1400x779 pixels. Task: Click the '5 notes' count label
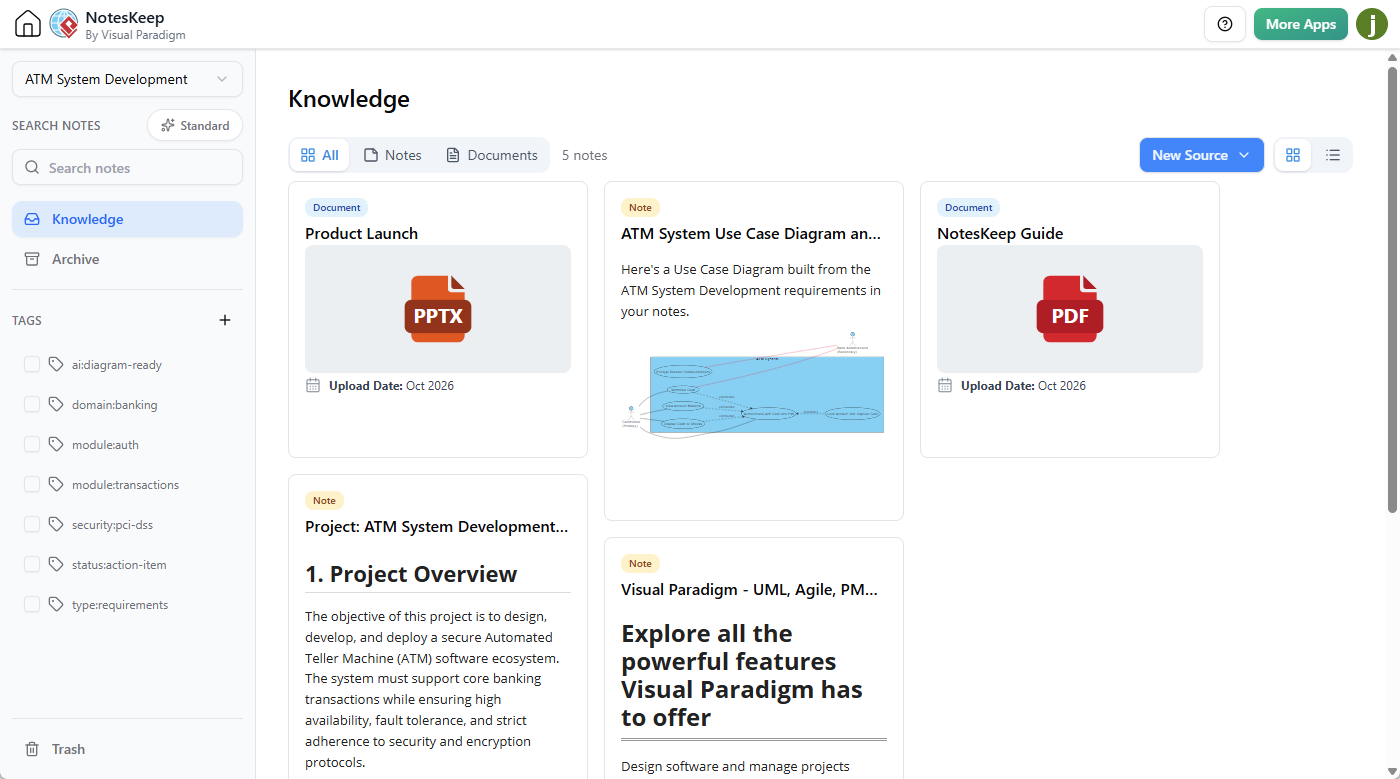pos(584,155)
